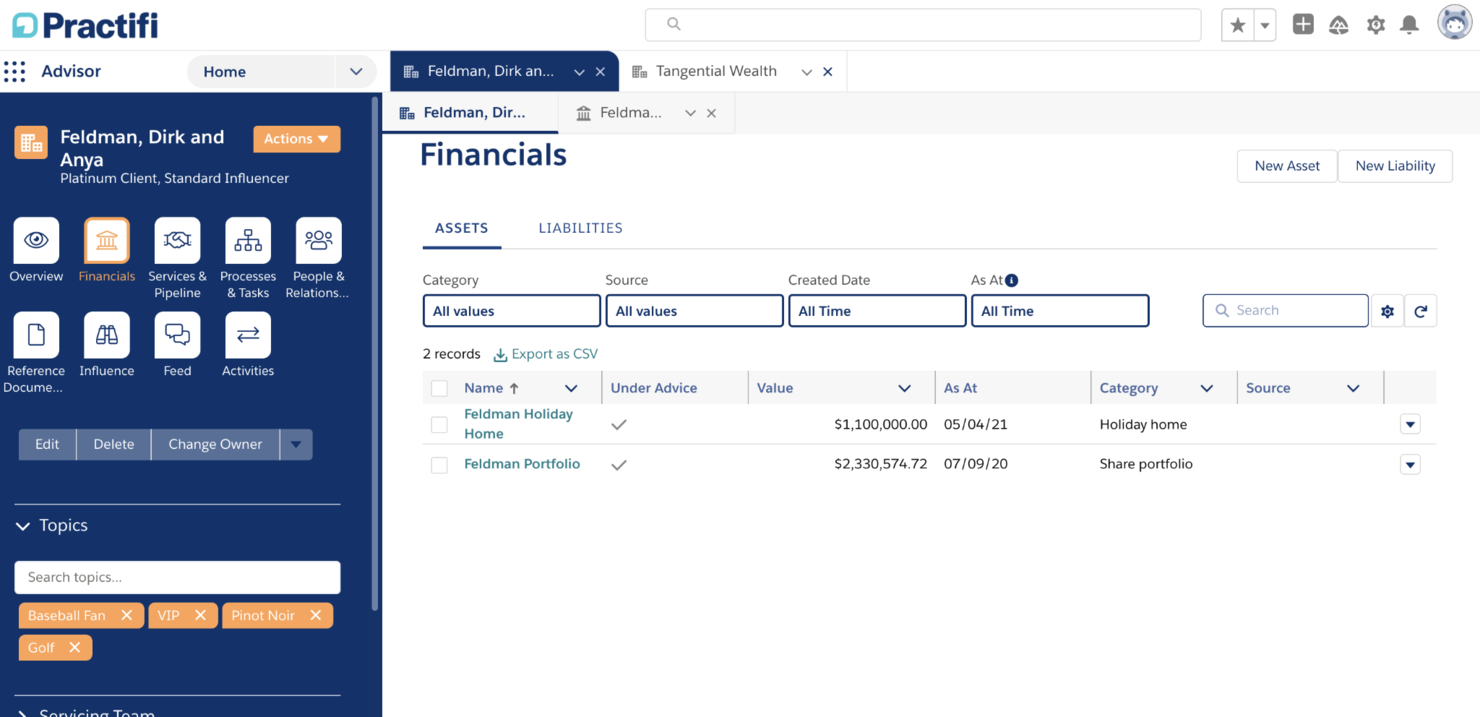This screenshot has height=717, width=1480.
Task: Open table settings via the gear icon
Action: click(x=1387, y=310)
